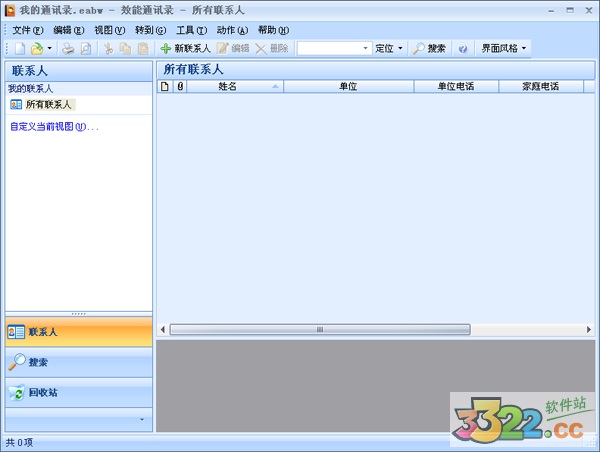600x452 pixels.
Task: Click the 共 0项 status bar text
Action: click(x=19, y=443)
